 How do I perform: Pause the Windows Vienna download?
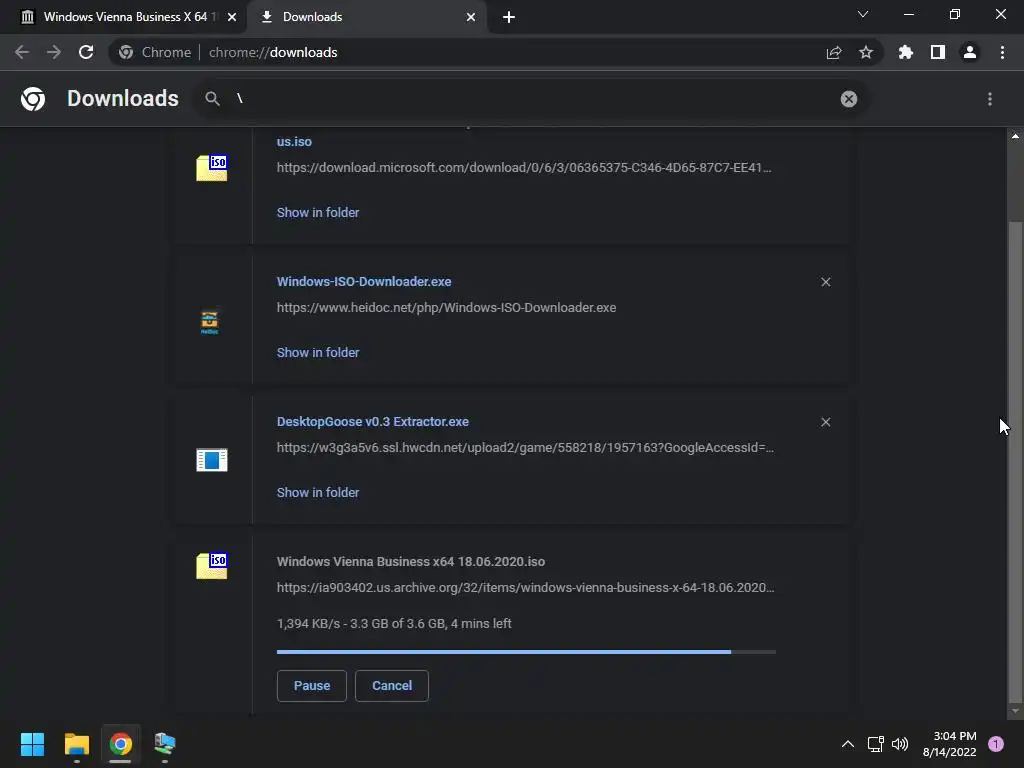(x=312, y=686)
